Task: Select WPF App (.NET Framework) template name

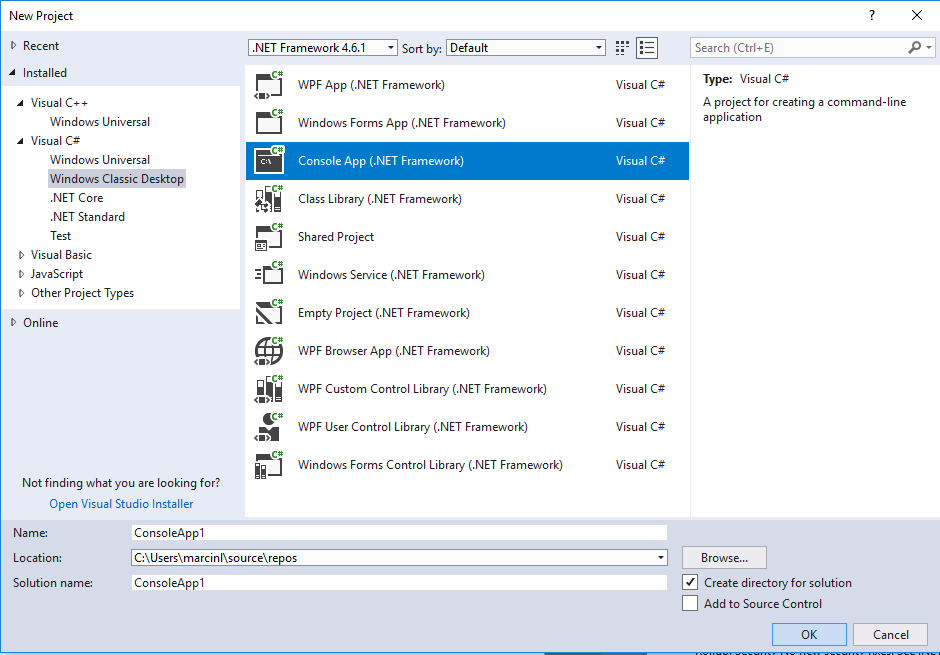Action: pyautogui.click(x=371, y=85)
